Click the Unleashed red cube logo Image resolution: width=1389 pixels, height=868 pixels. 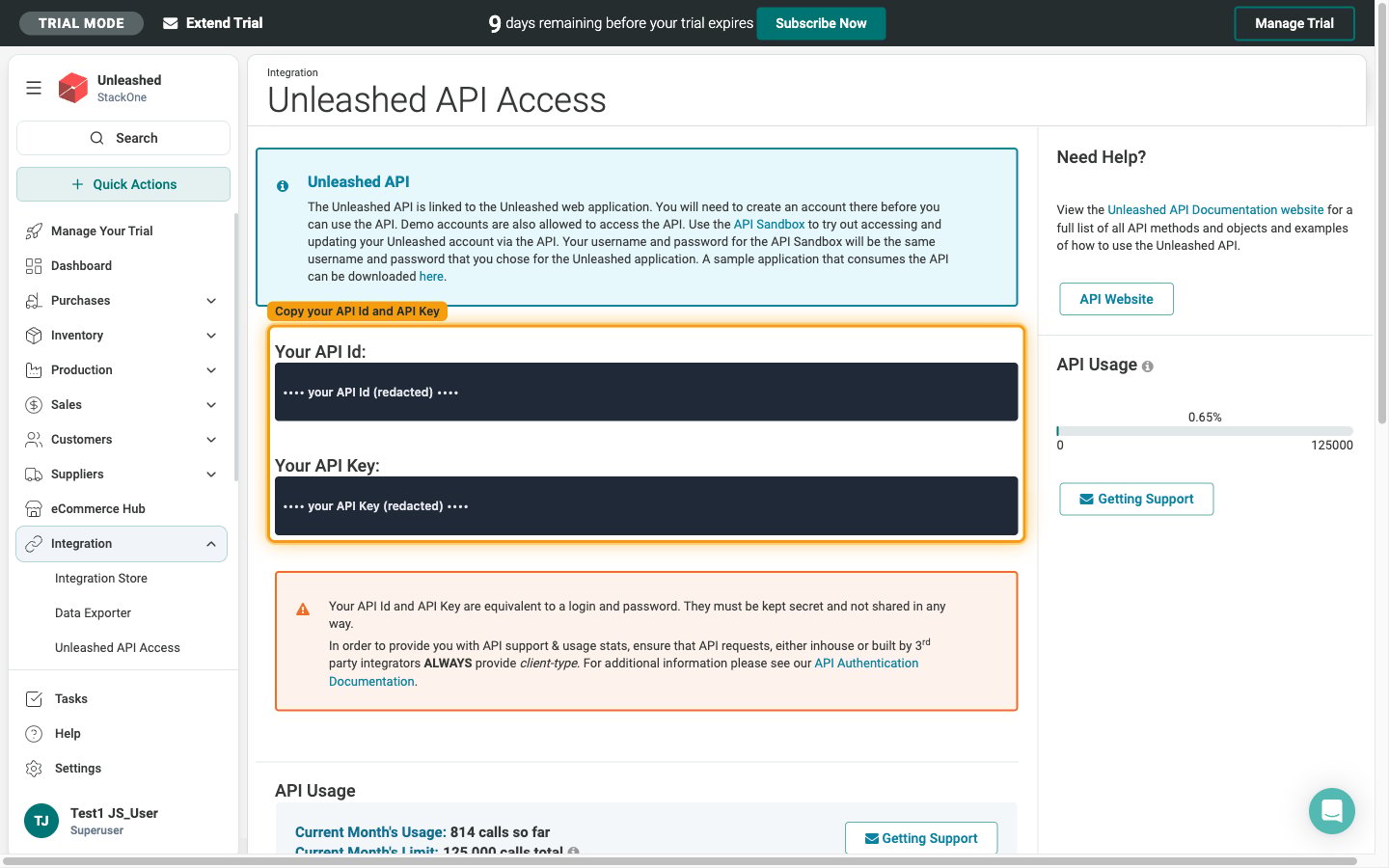[x=73, y=88]
